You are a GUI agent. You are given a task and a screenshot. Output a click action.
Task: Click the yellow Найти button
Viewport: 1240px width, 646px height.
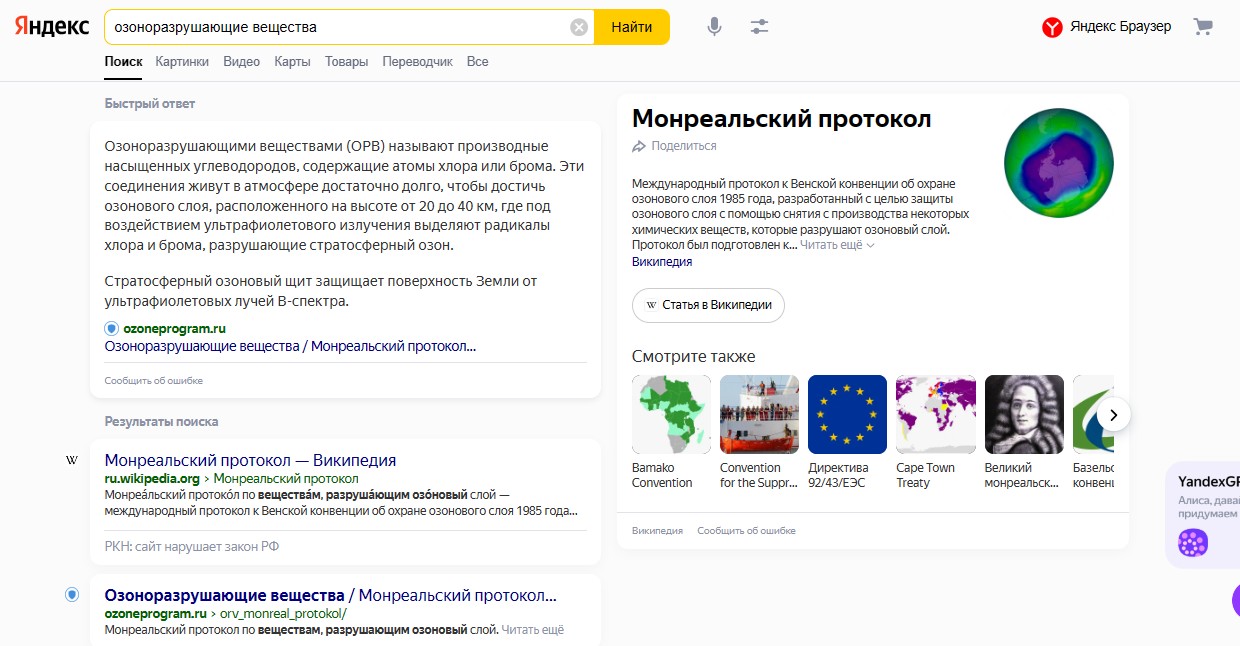point(632,27)
